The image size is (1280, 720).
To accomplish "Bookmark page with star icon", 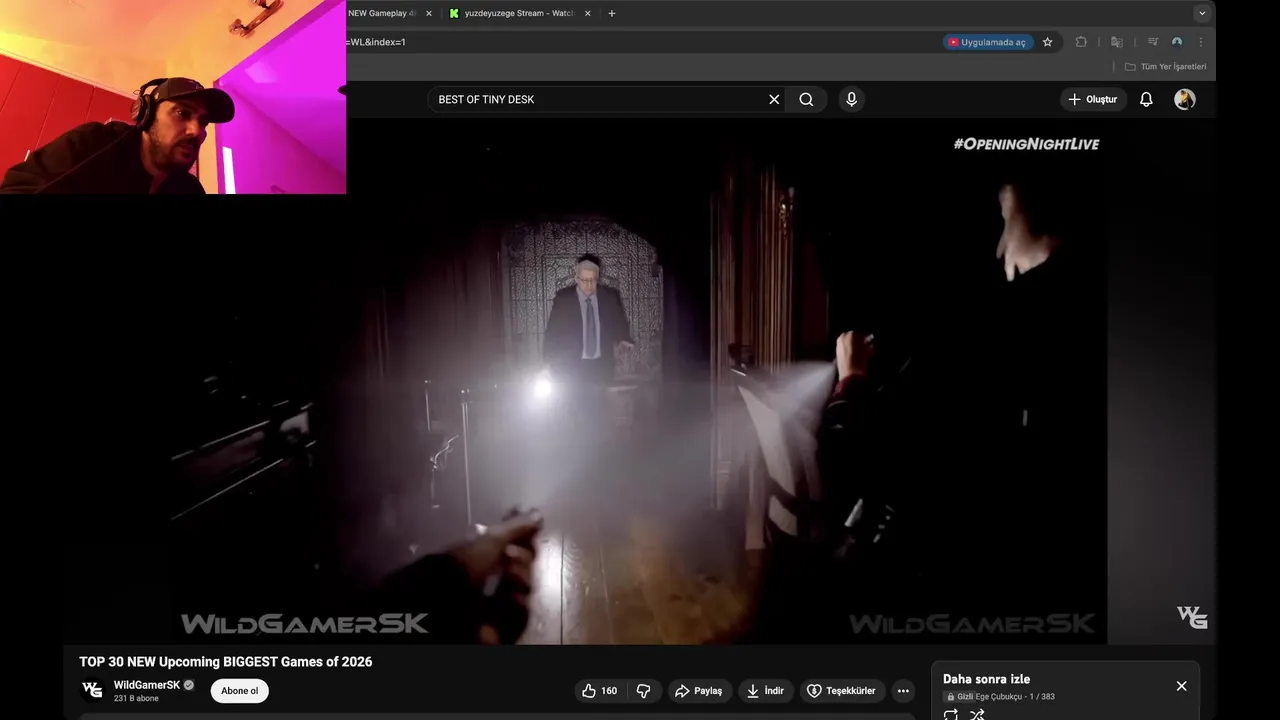I will coord(1047,42).
